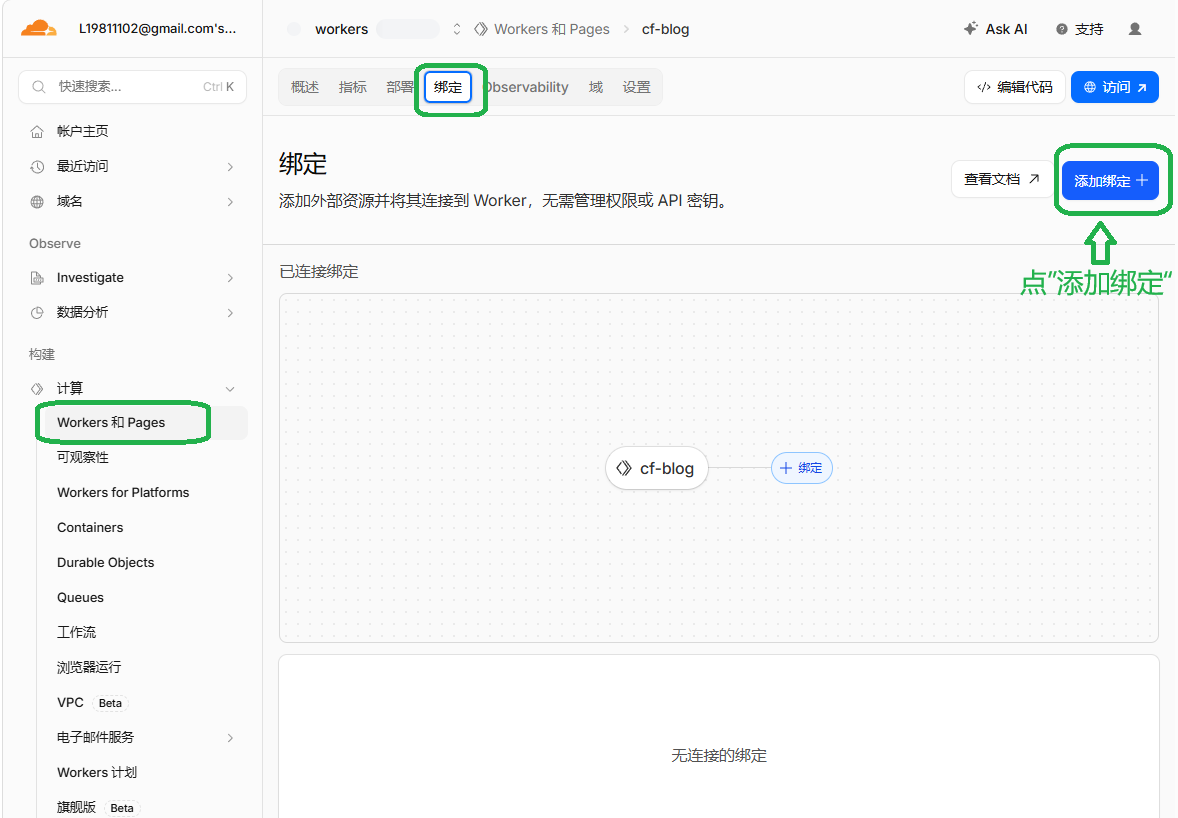Screen dimensions: 1178x818
Task: Click the home icon beside 帐户主页
Action: [37, 131]
